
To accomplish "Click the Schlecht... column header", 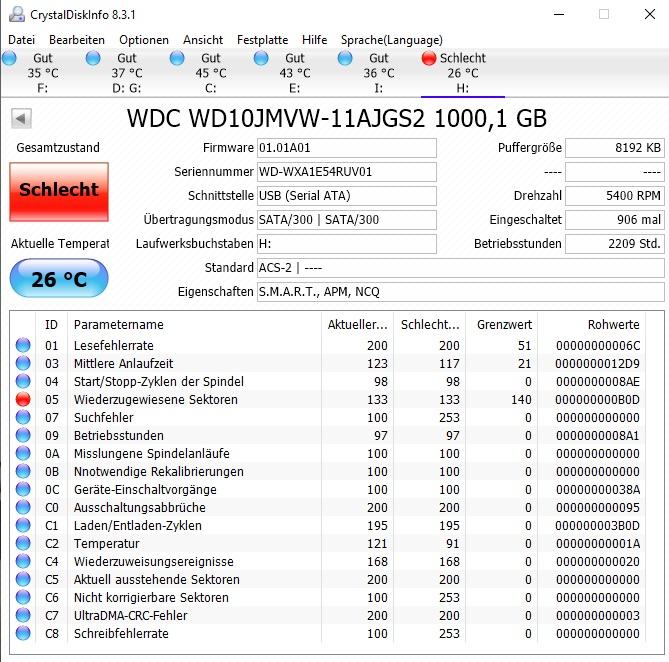I will point(430,325).
